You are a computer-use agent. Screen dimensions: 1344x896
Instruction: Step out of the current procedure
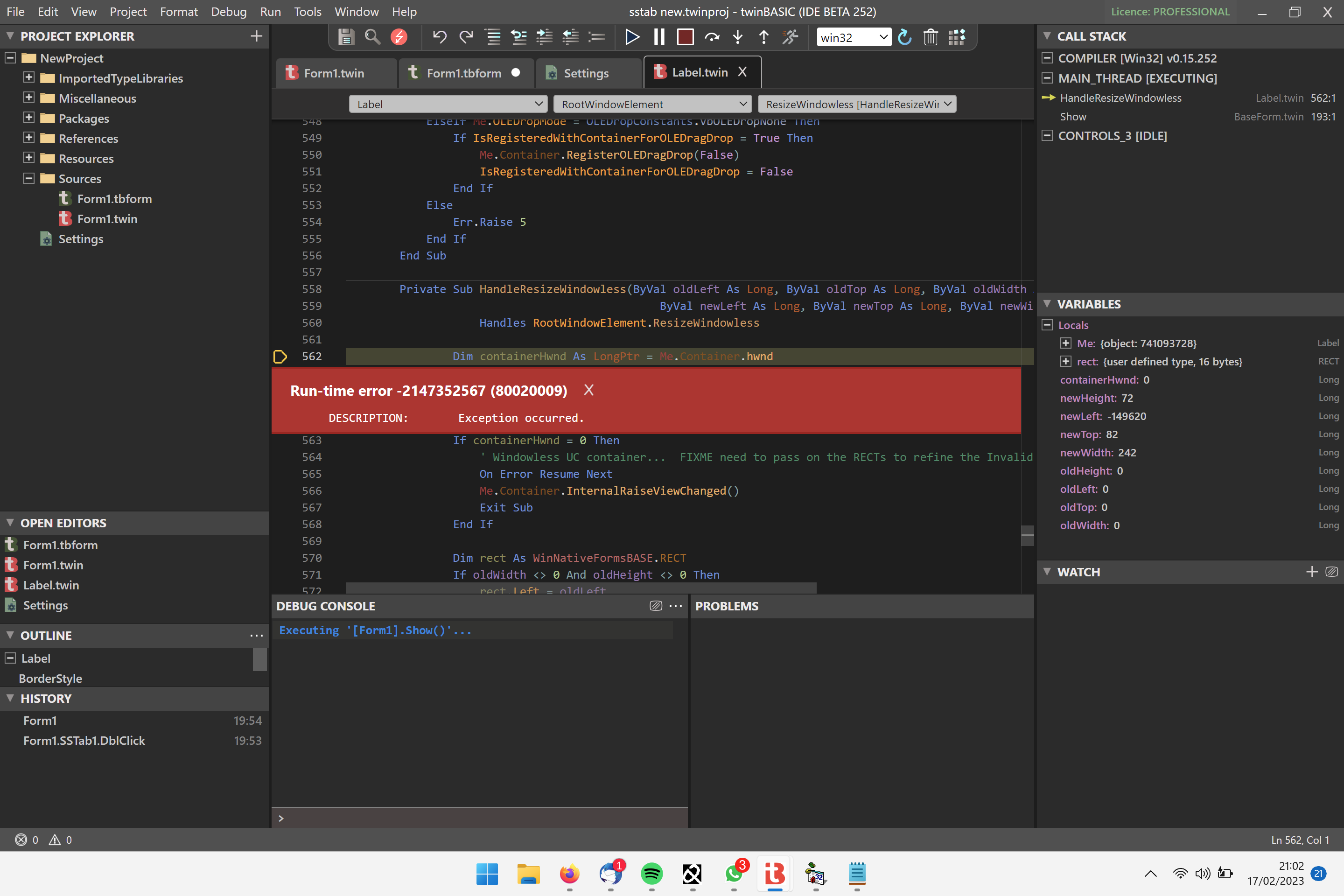(x=763, y=37)
